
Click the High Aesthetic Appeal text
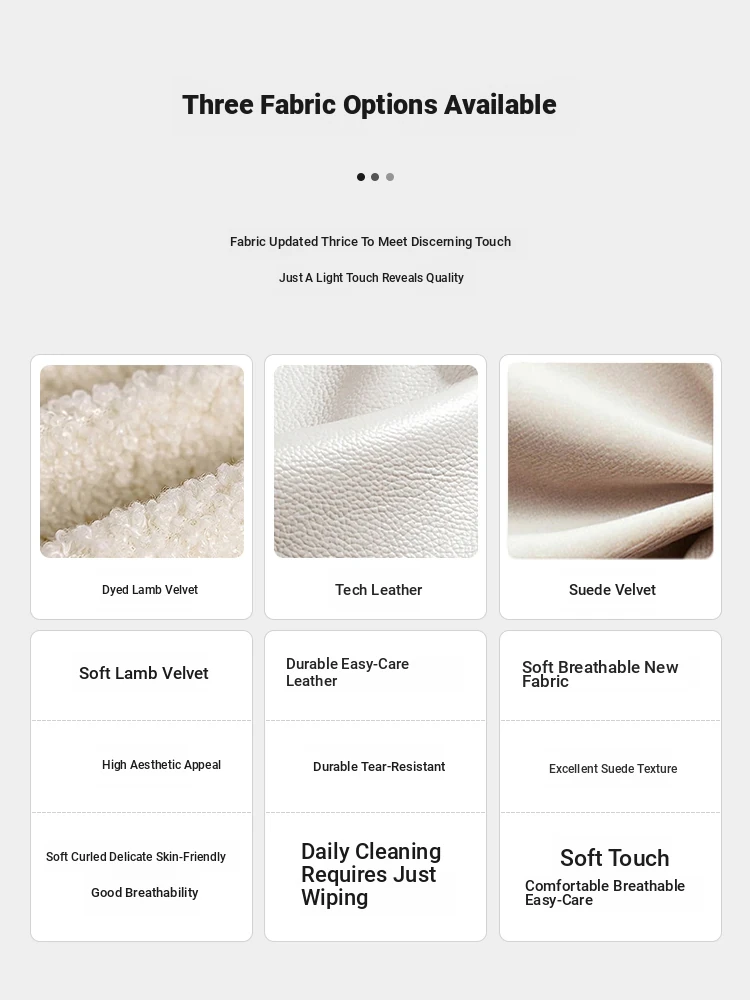pos(161,765)
